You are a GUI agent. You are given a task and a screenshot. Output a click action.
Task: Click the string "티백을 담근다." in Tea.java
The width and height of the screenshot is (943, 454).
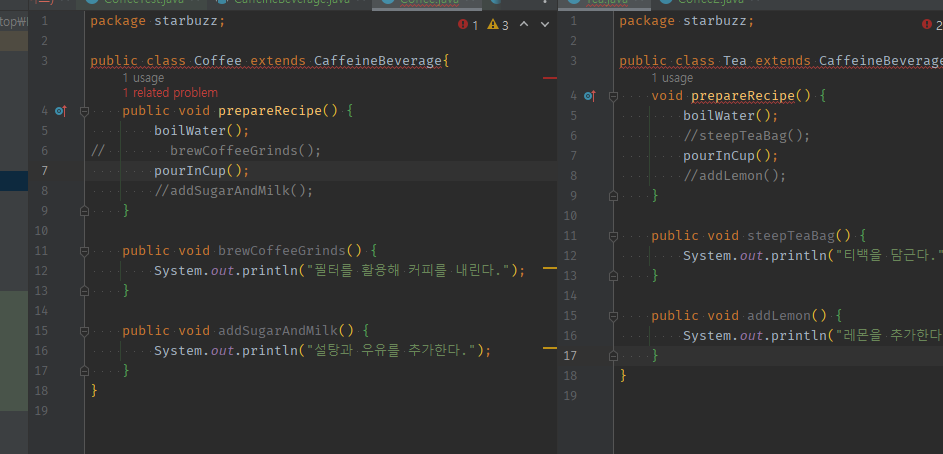point(889,256)
